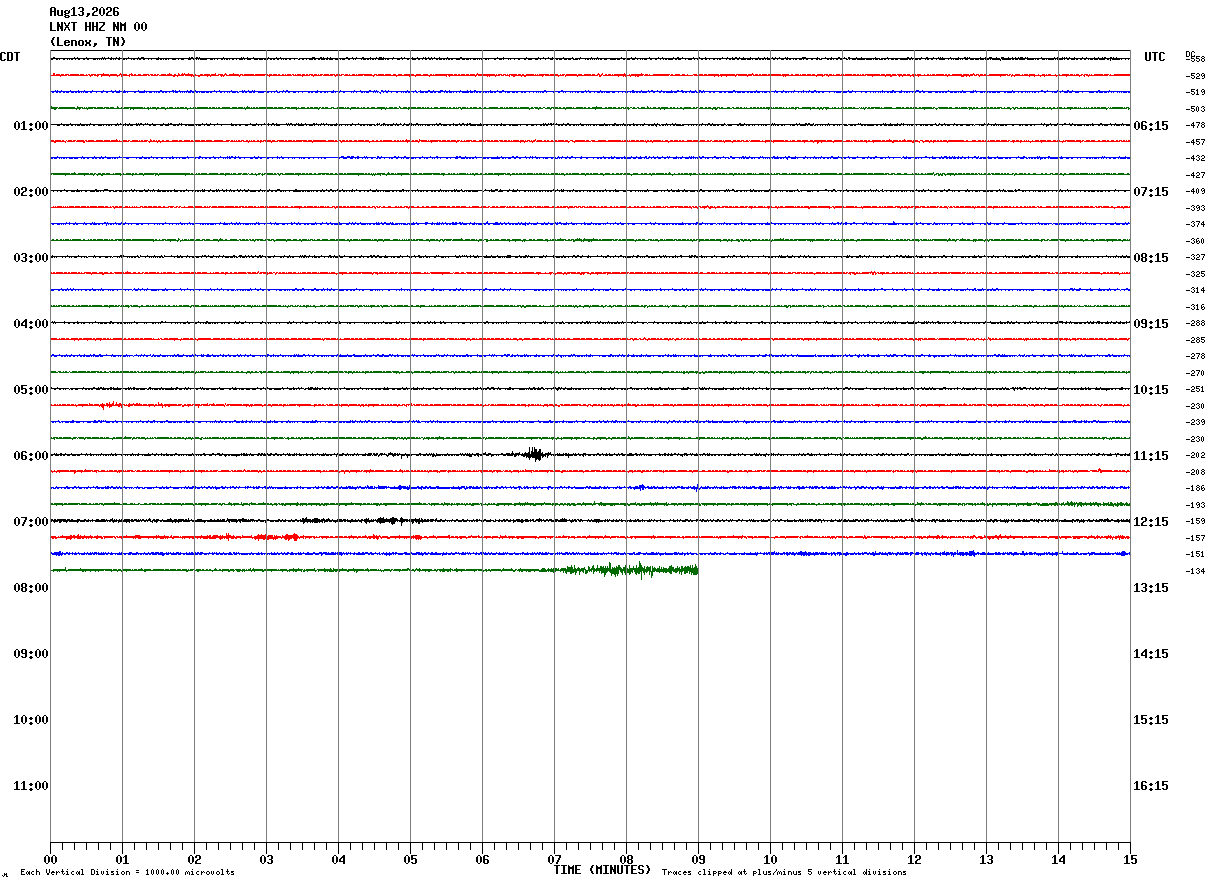Click the DC offset value -134
The image size is (1210, 886).
(1195, 571)
